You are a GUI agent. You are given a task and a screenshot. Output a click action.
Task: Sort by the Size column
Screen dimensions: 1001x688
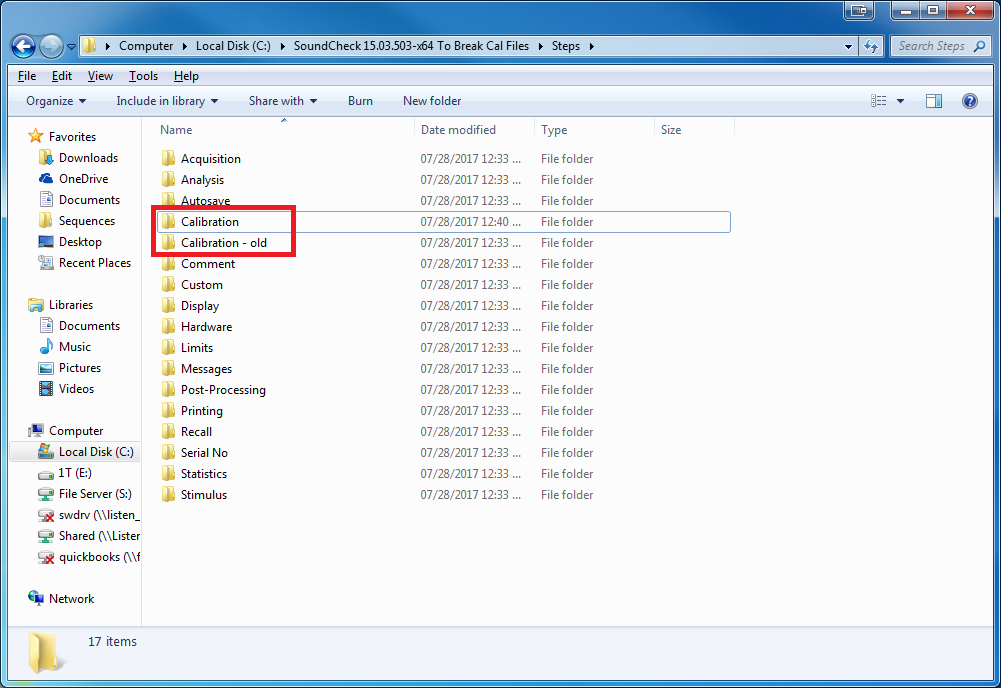671,130
